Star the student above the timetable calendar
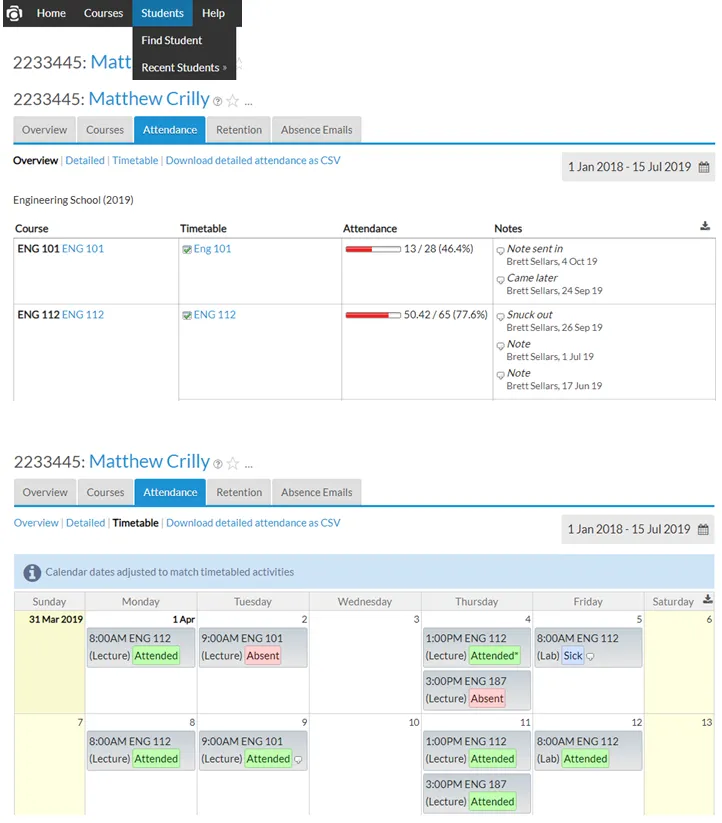 (232, 463)
